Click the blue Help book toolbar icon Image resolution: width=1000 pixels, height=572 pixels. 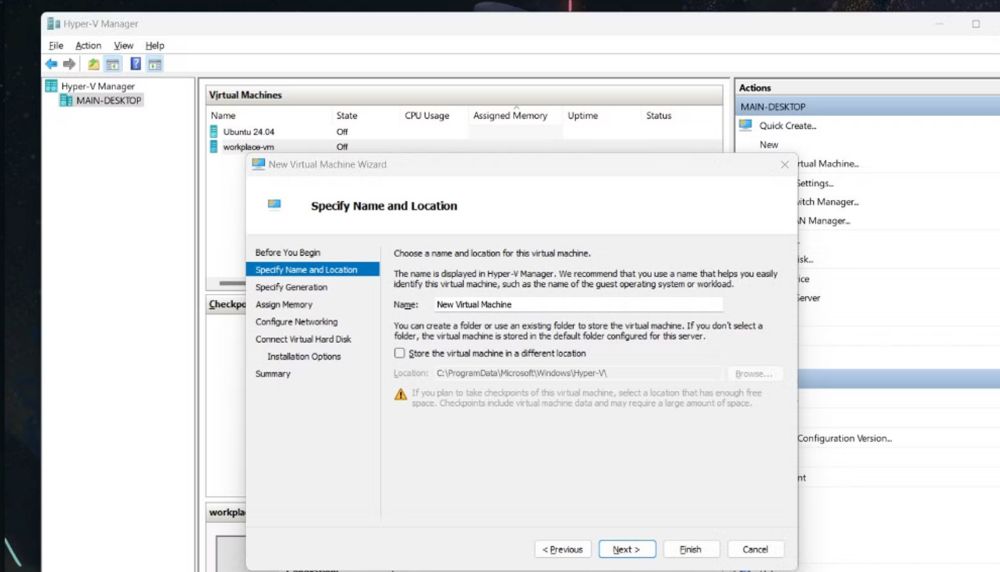(x=135, y=64)
